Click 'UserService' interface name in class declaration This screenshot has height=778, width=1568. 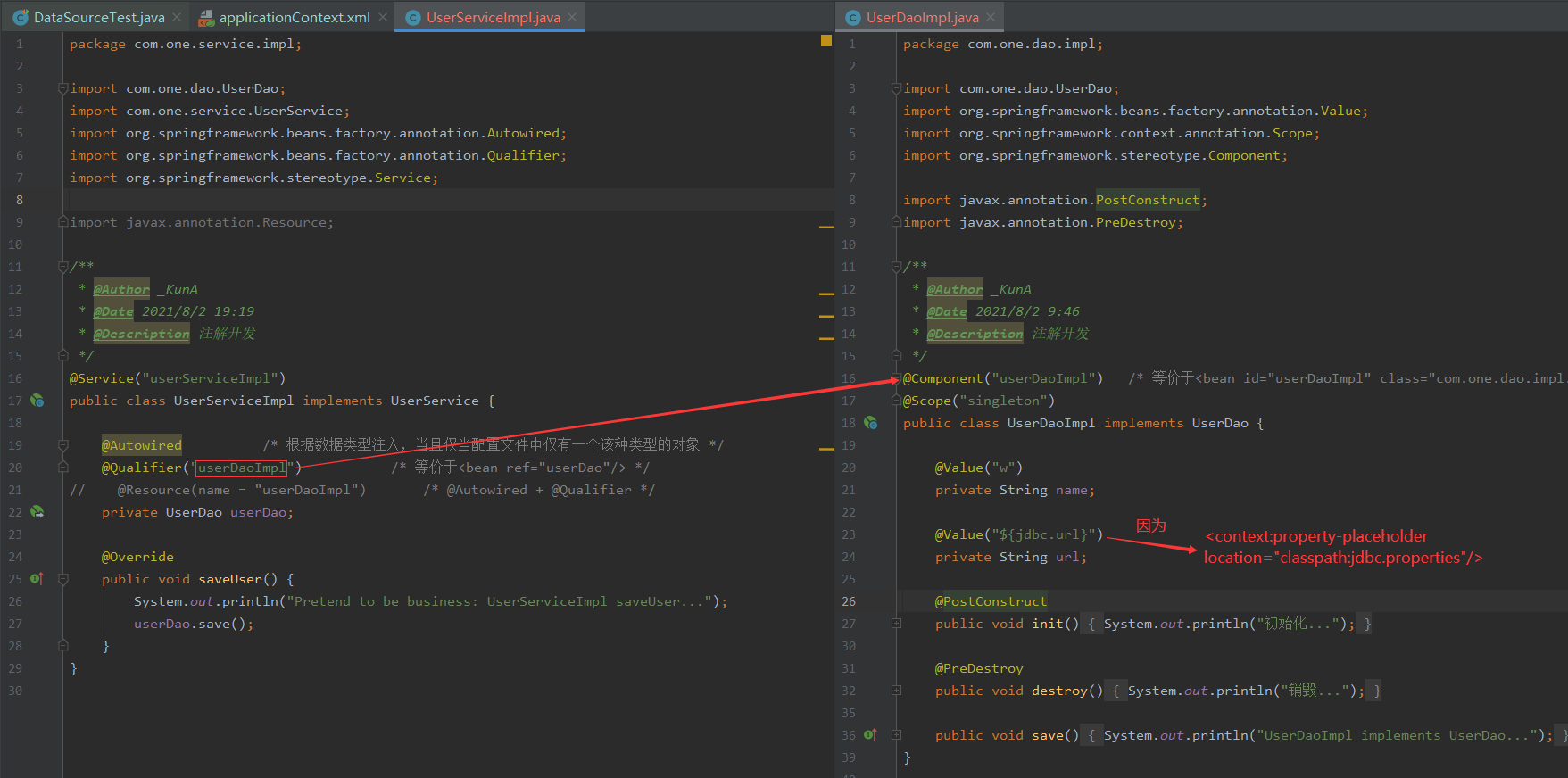[435, 401]
